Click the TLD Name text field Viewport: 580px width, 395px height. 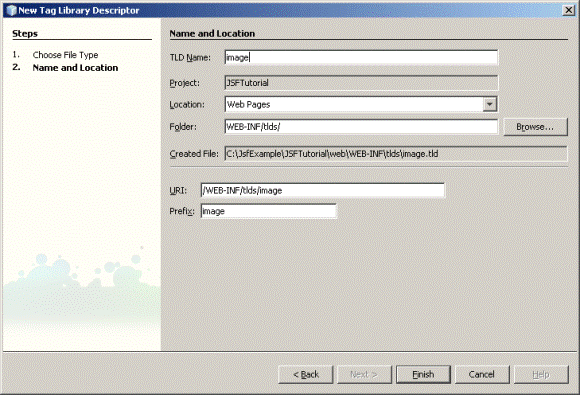[361, 57]
